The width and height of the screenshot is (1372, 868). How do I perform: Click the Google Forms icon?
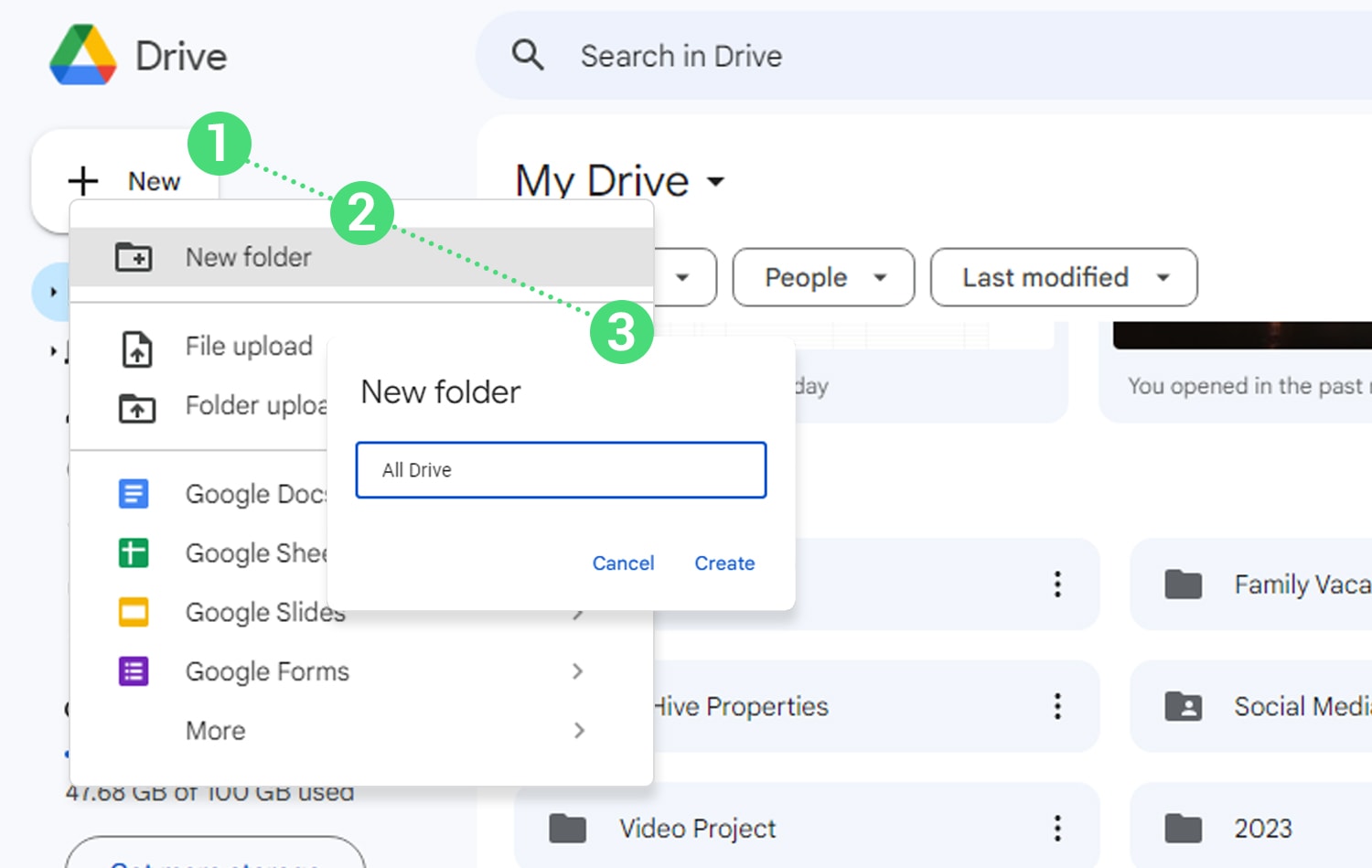134,671
